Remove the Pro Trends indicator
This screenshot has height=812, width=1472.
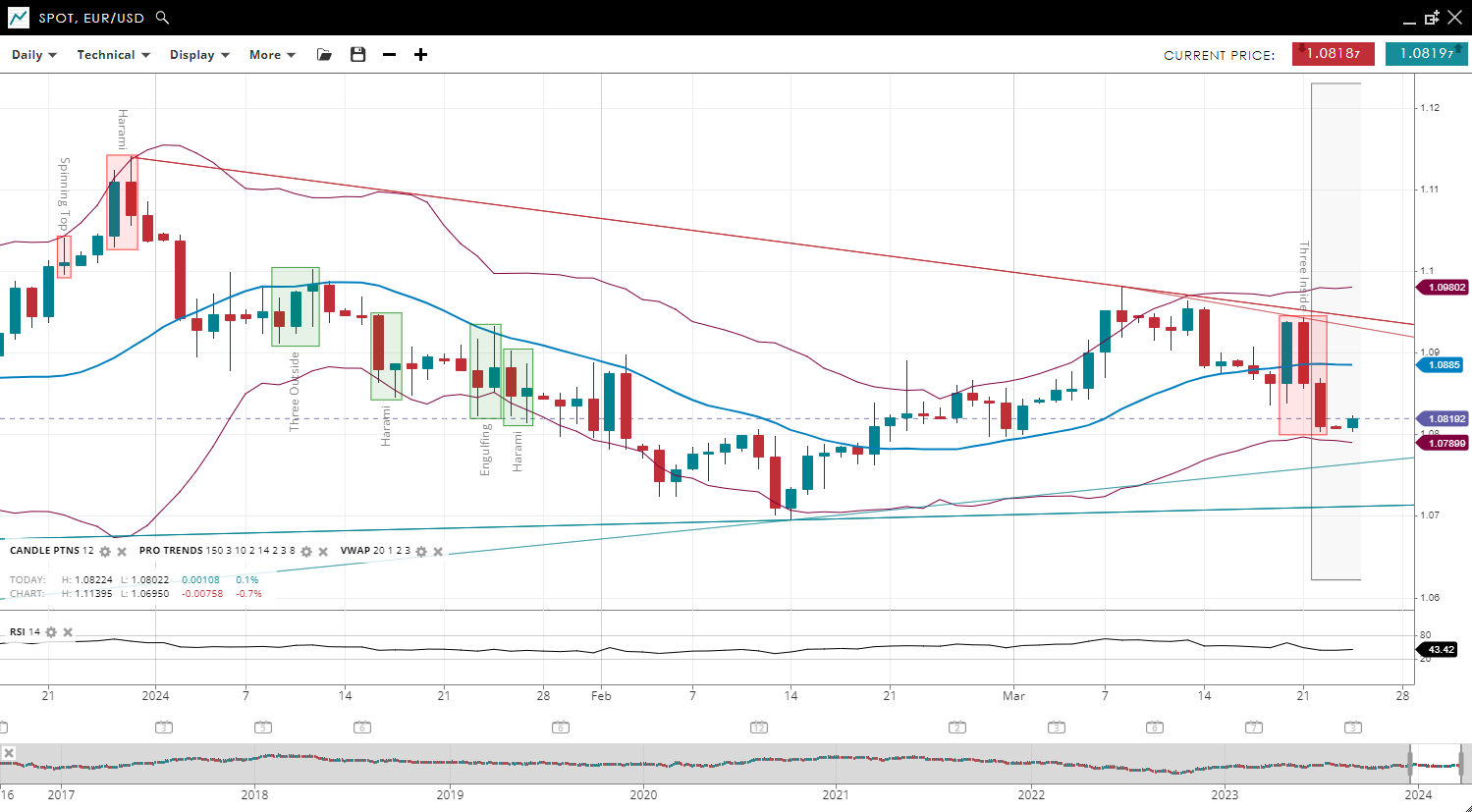coord(323,552)
